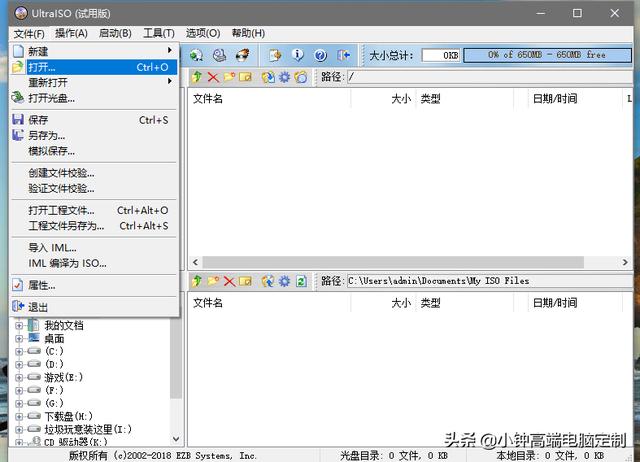
Task: Click rename icon in image pane toolbar
Action: 245,77
